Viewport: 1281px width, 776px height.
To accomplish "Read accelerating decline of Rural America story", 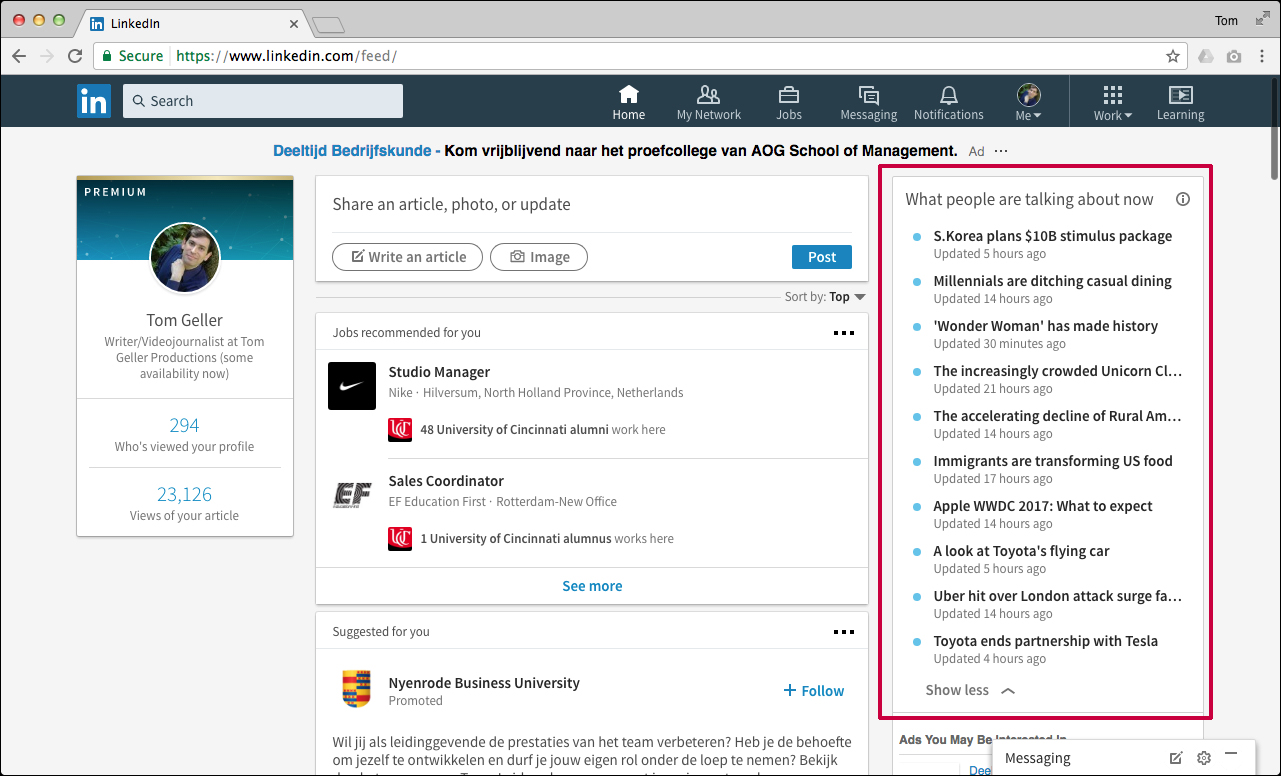I will (1058, 416).
